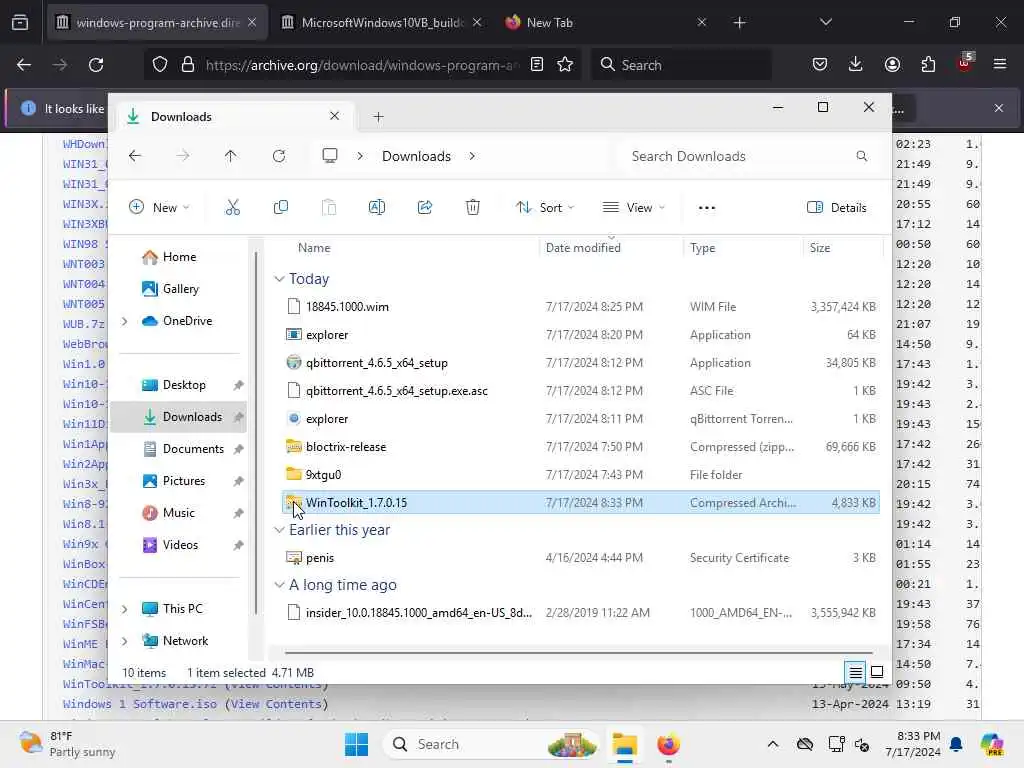1024x768 pixels.
Task: Click the Cut scissors icon in Explorer toolbar
Action: click(232, 208)
